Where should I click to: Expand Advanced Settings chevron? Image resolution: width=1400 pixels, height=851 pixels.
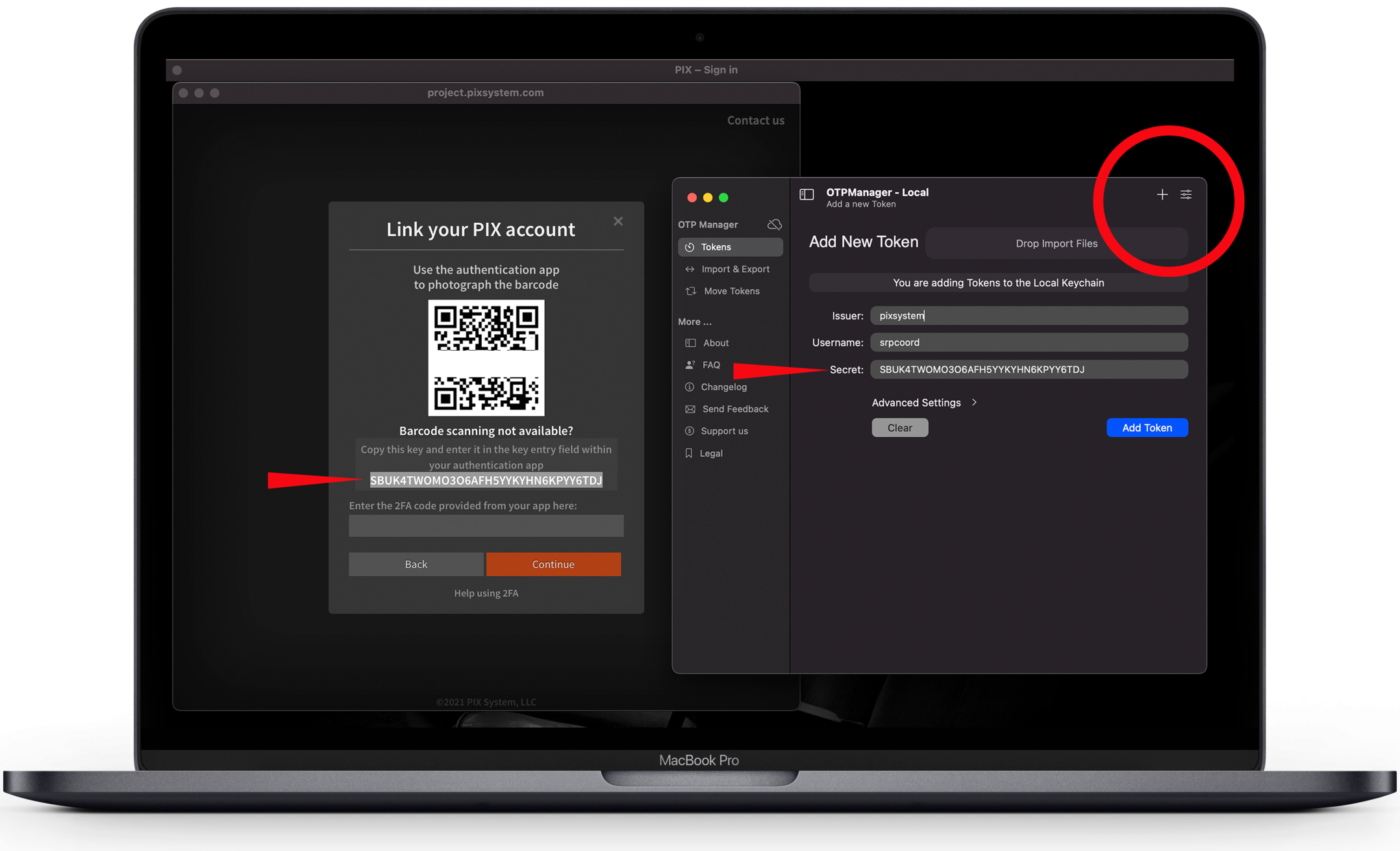[x=974, y=403]
